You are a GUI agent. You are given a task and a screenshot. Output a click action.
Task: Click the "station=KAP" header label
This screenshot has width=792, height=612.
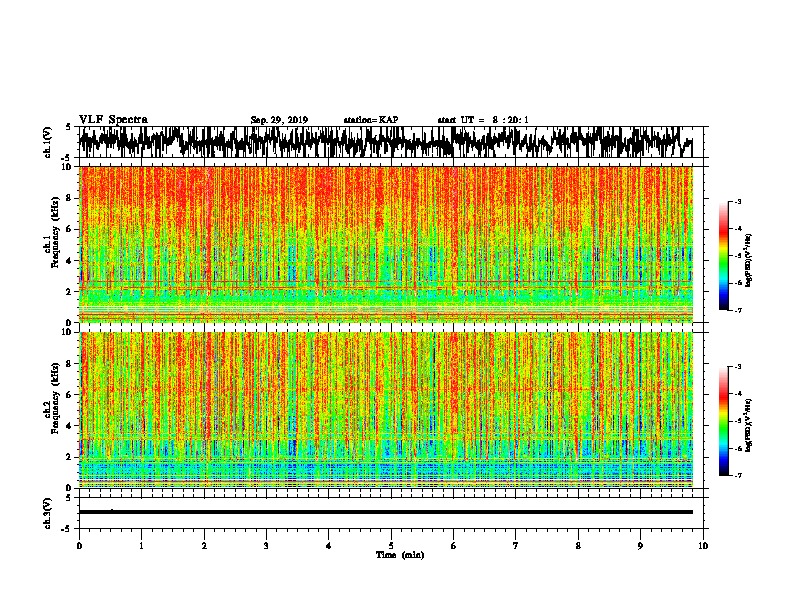pyautogui.click(x=371, y=120)
